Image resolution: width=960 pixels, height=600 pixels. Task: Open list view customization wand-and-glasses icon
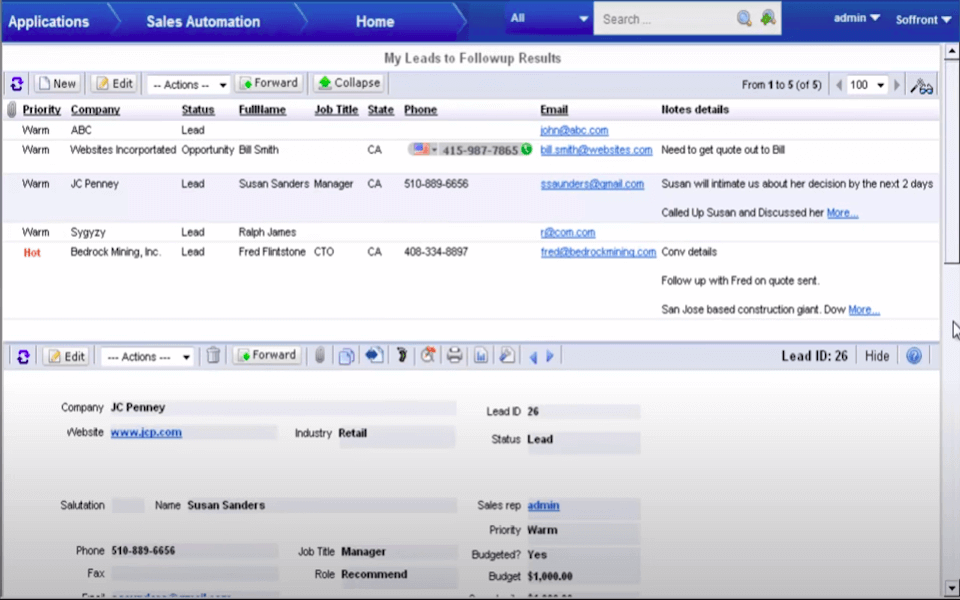(x=921, y=85)
